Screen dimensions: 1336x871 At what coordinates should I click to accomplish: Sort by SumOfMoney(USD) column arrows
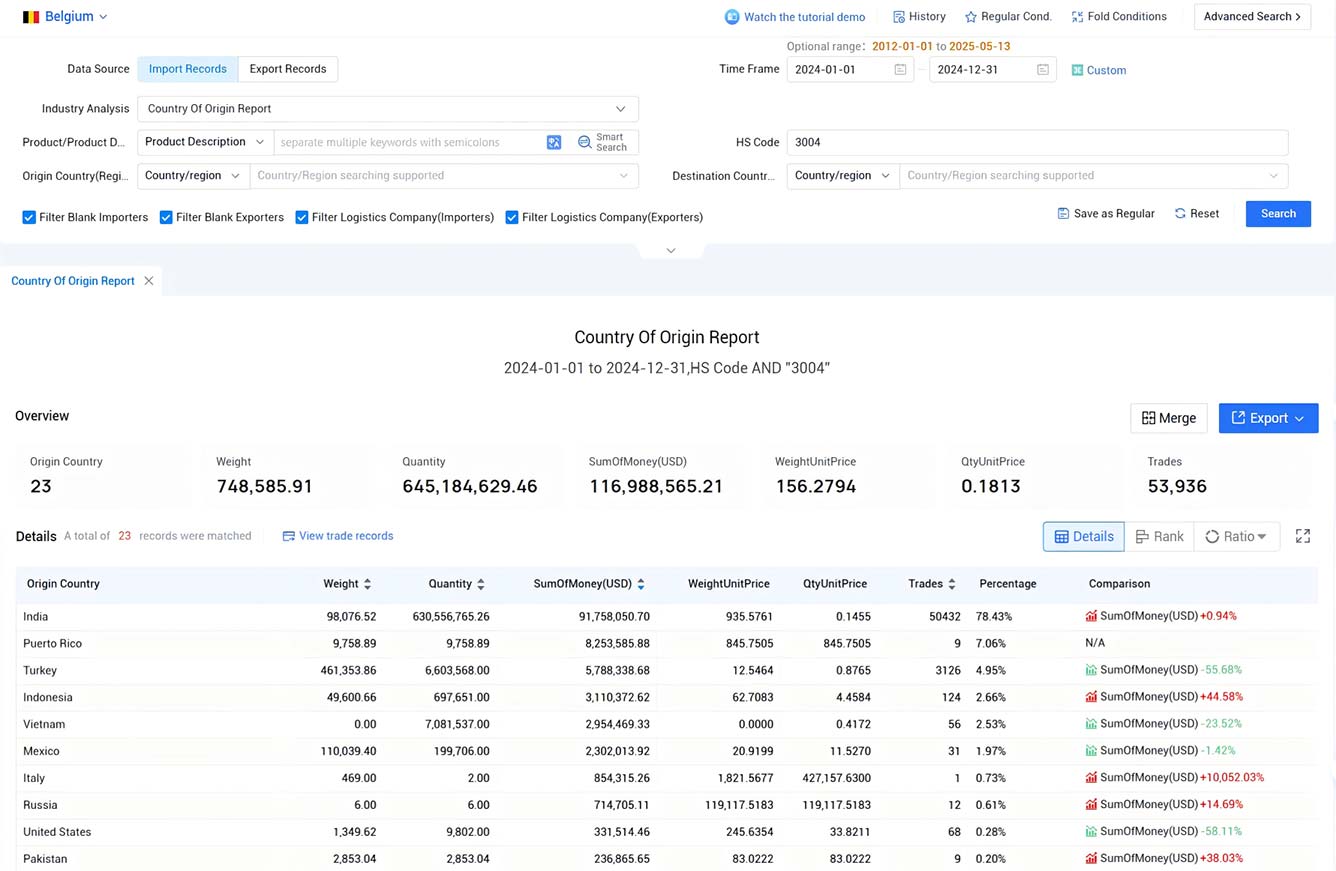tap(641, 584)
